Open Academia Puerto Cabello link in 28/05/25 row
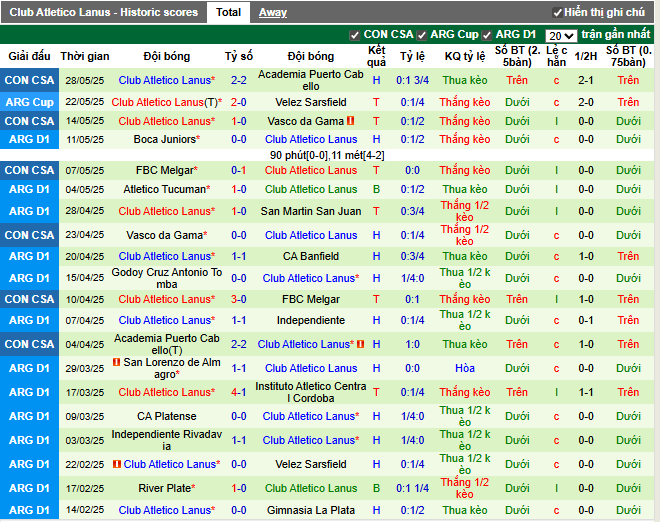 (x=311, y=80)
